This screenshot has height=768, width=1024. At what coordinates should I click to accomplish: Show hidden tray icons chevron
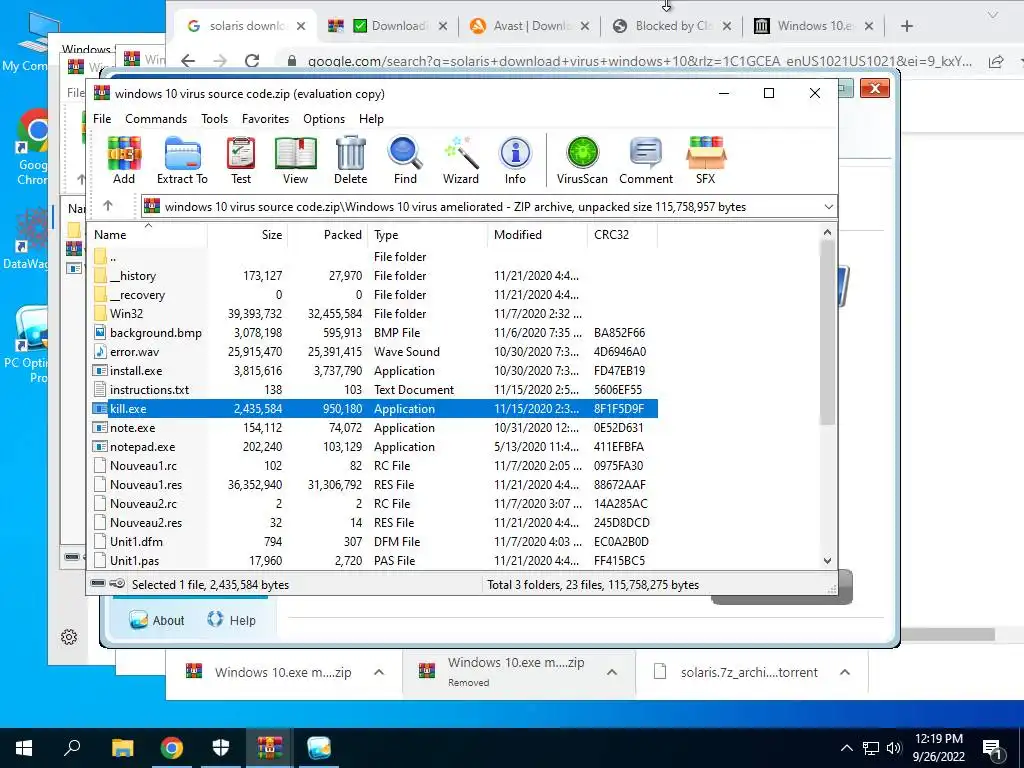846,748
